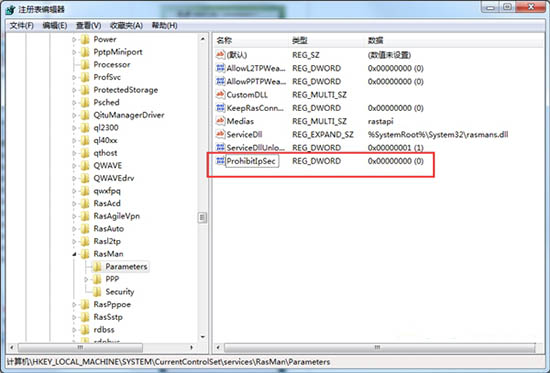Click the PPP folder icon
The image size is (550, 373).
click(x=97, y=279)
